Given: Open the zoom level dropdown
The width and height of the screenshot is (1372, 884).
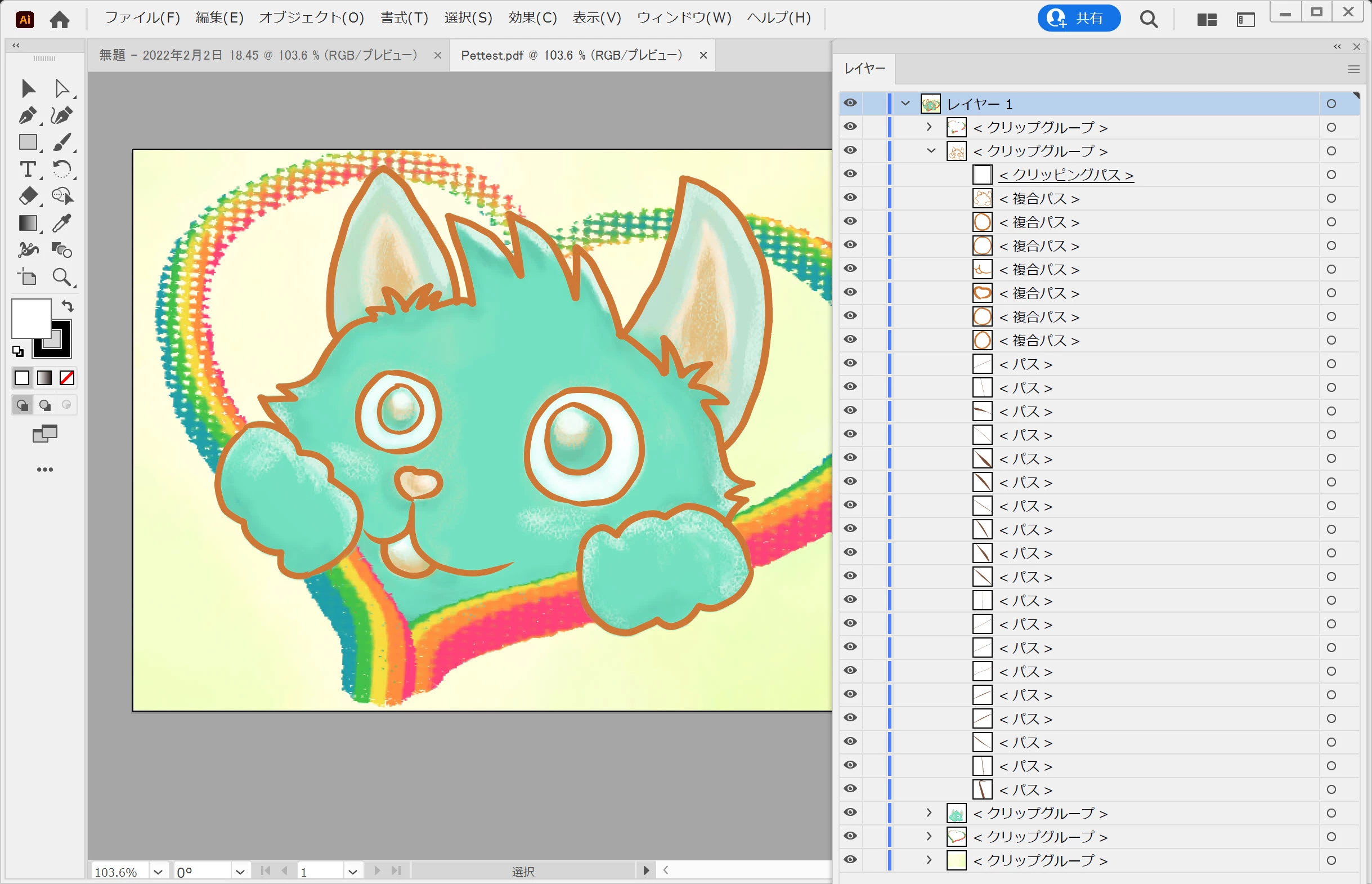Looking at the screenshot, I should click(x=158, y=872).
